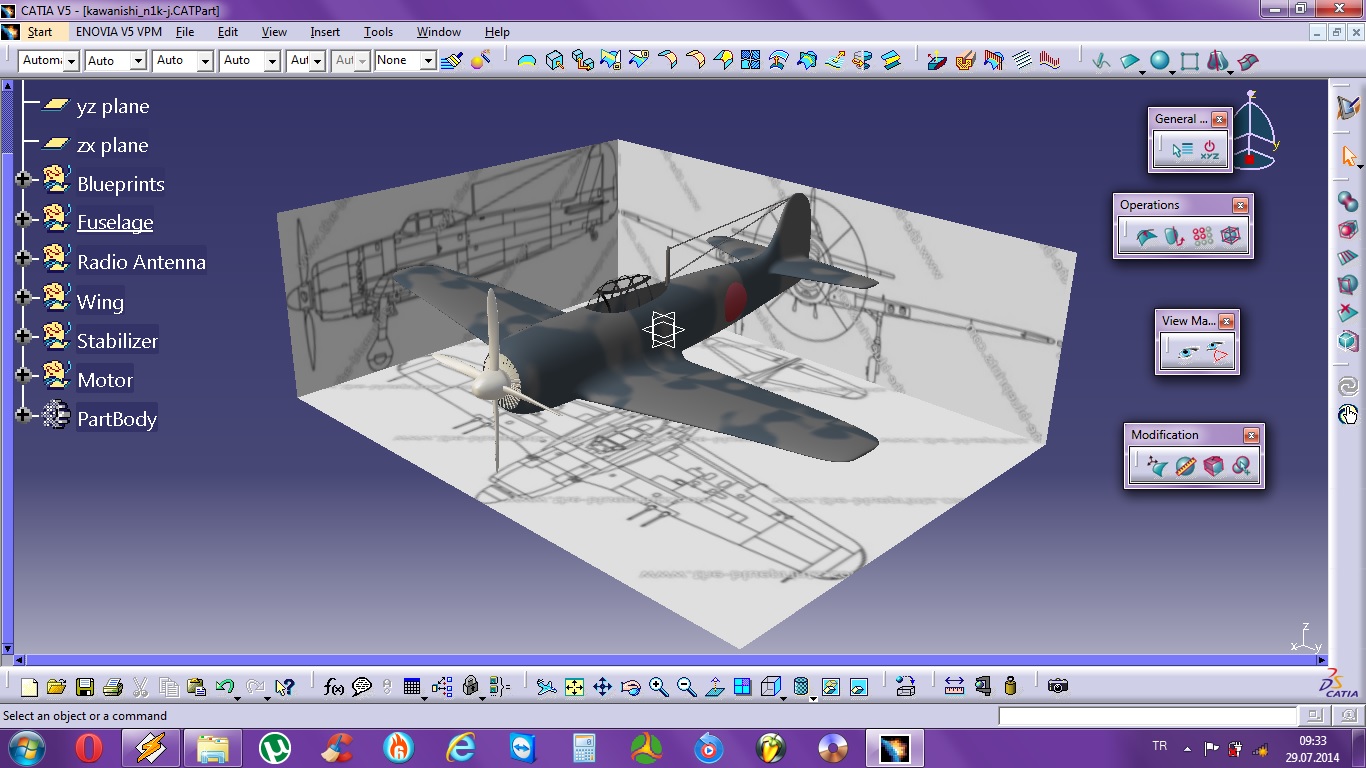Viewport: 1366px width, 768px height.
Task: Toggle the hand manipulation mode icon
Action: pos(1348,414)
